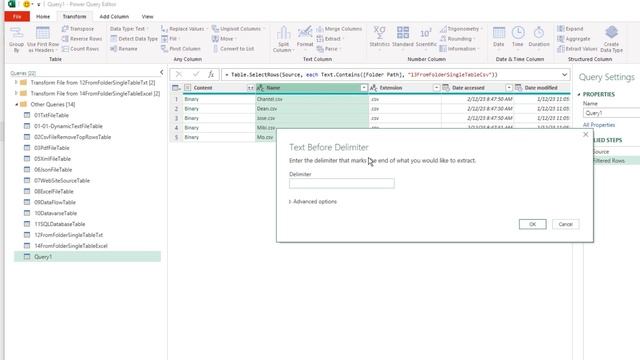Open the Date column tool
This screenshot has width=640, height=360.
499,39
